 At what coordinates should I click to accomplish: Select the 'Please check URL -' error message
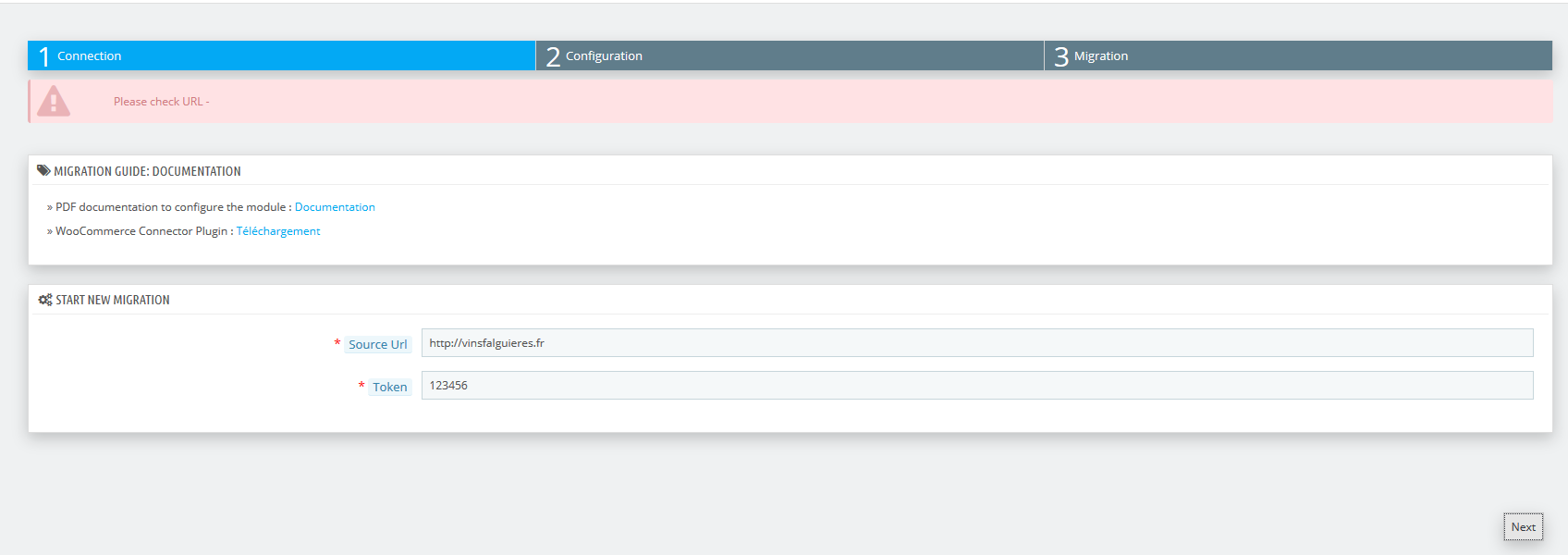tap(162, 102)
